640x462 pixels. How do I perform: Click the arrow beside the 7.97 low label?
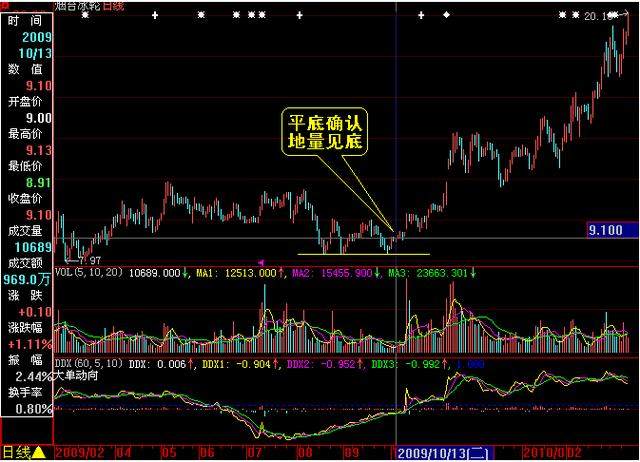[72, 260]
